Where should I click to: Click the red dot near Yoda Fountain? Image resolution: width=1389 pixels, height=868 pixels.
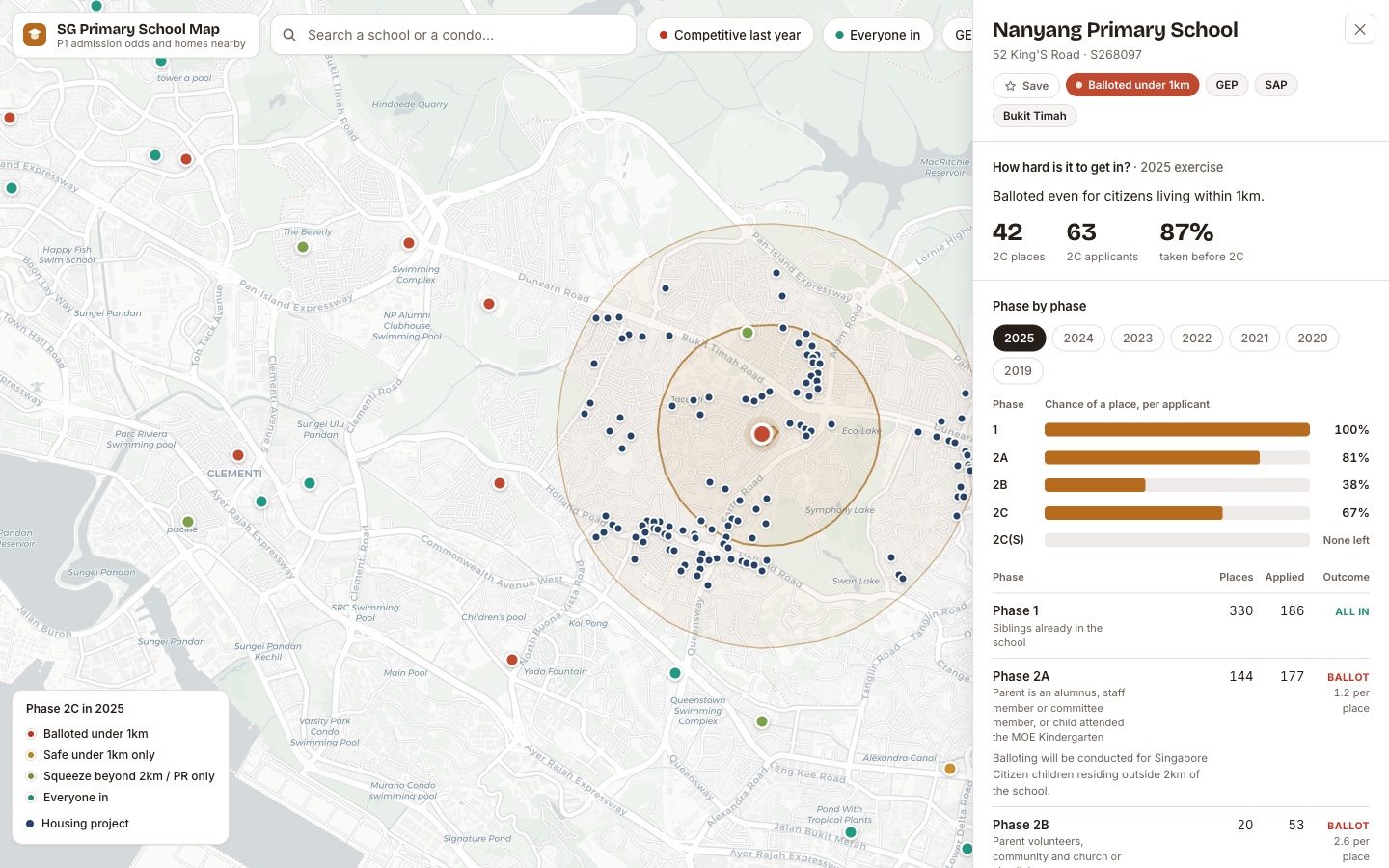tap(512, 660)
